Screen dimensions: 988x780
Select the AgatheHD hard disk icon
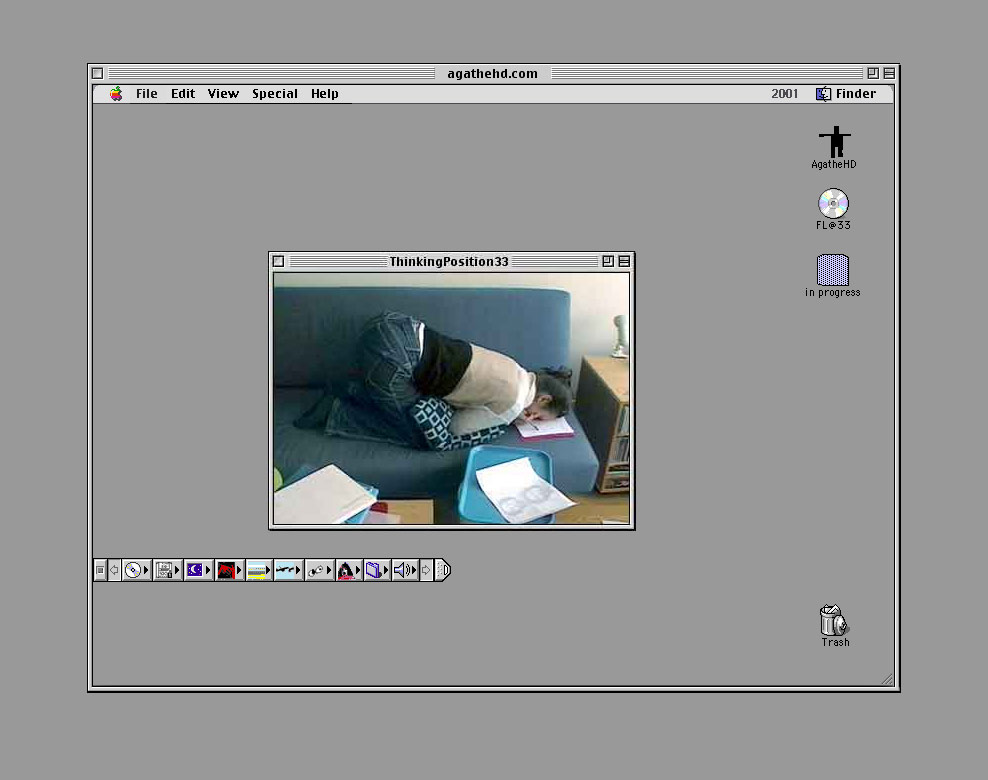coord(834,147)
